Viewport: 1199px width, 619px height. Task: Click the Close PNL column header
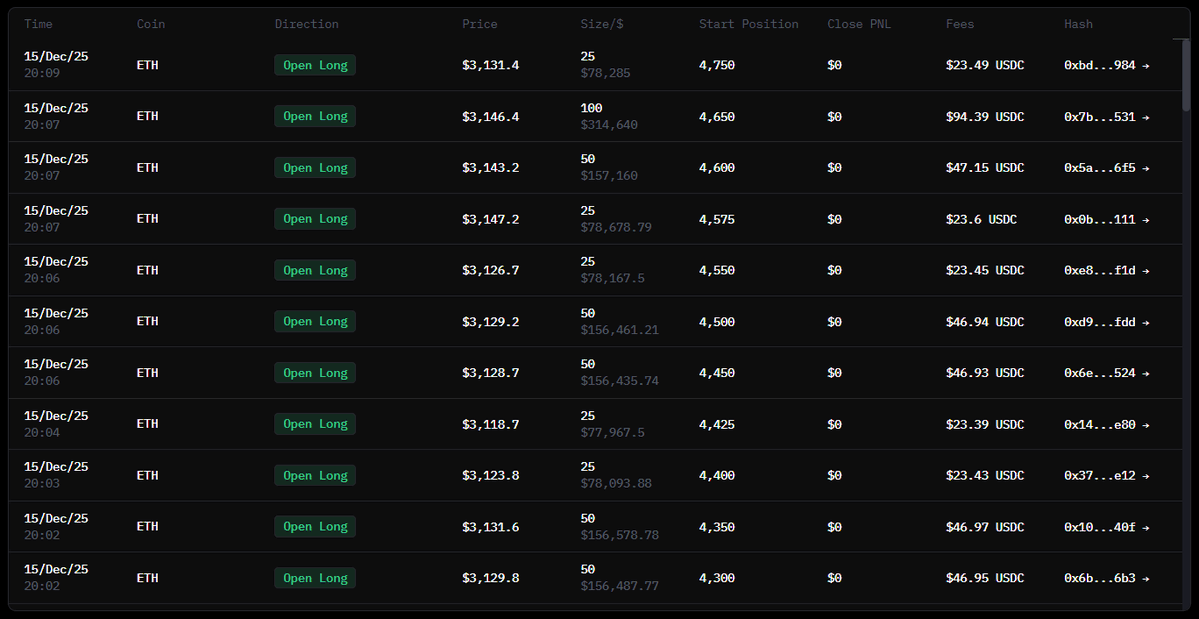click(x=859, y=24)
